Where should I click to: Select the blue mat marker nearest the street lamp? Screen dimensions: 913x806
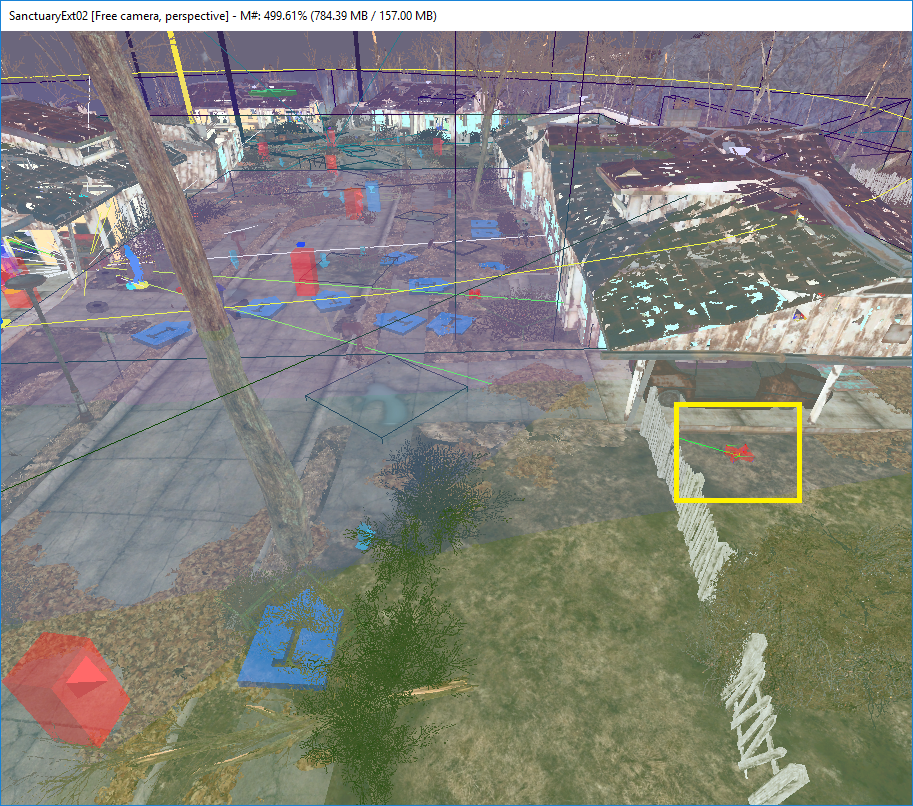pyautogui.click(x=162, y=334)
